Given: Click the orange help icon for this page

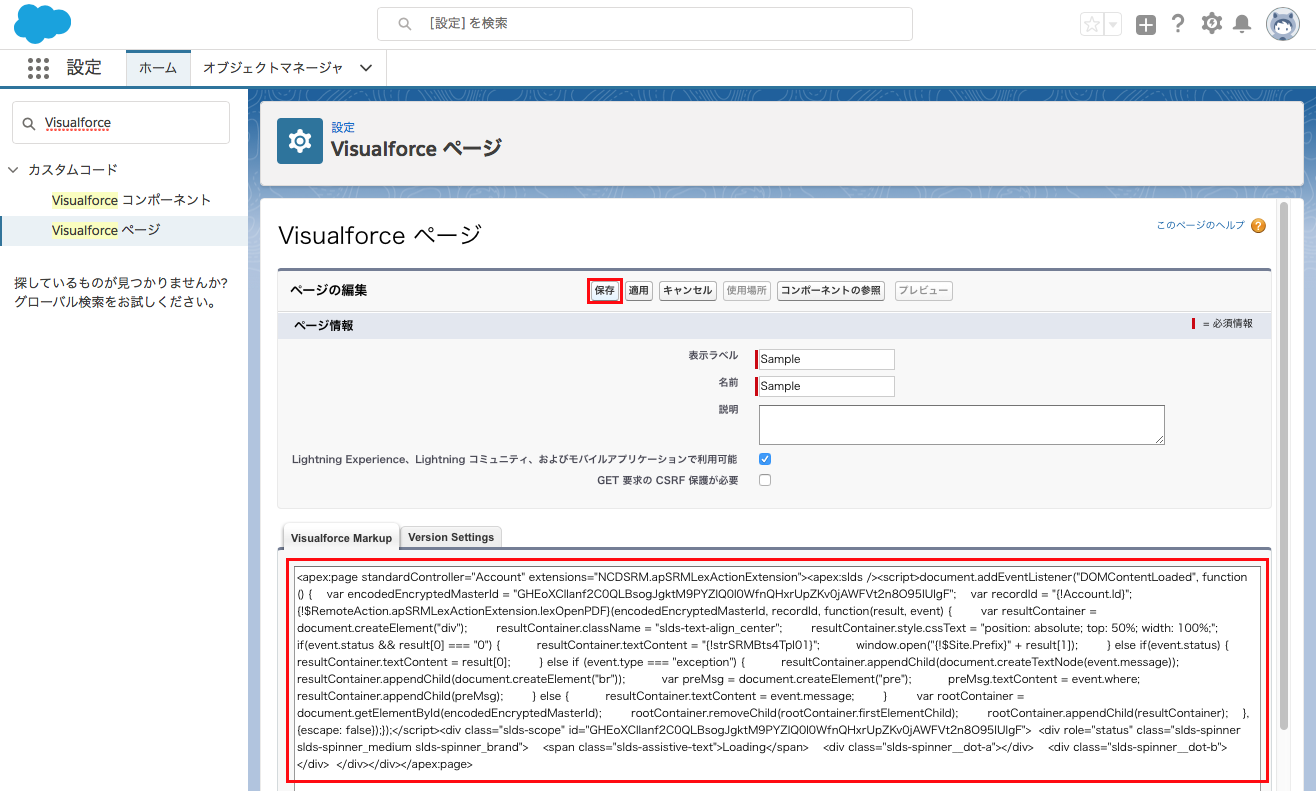Looking at the screenshot, I should (1258, 226).
